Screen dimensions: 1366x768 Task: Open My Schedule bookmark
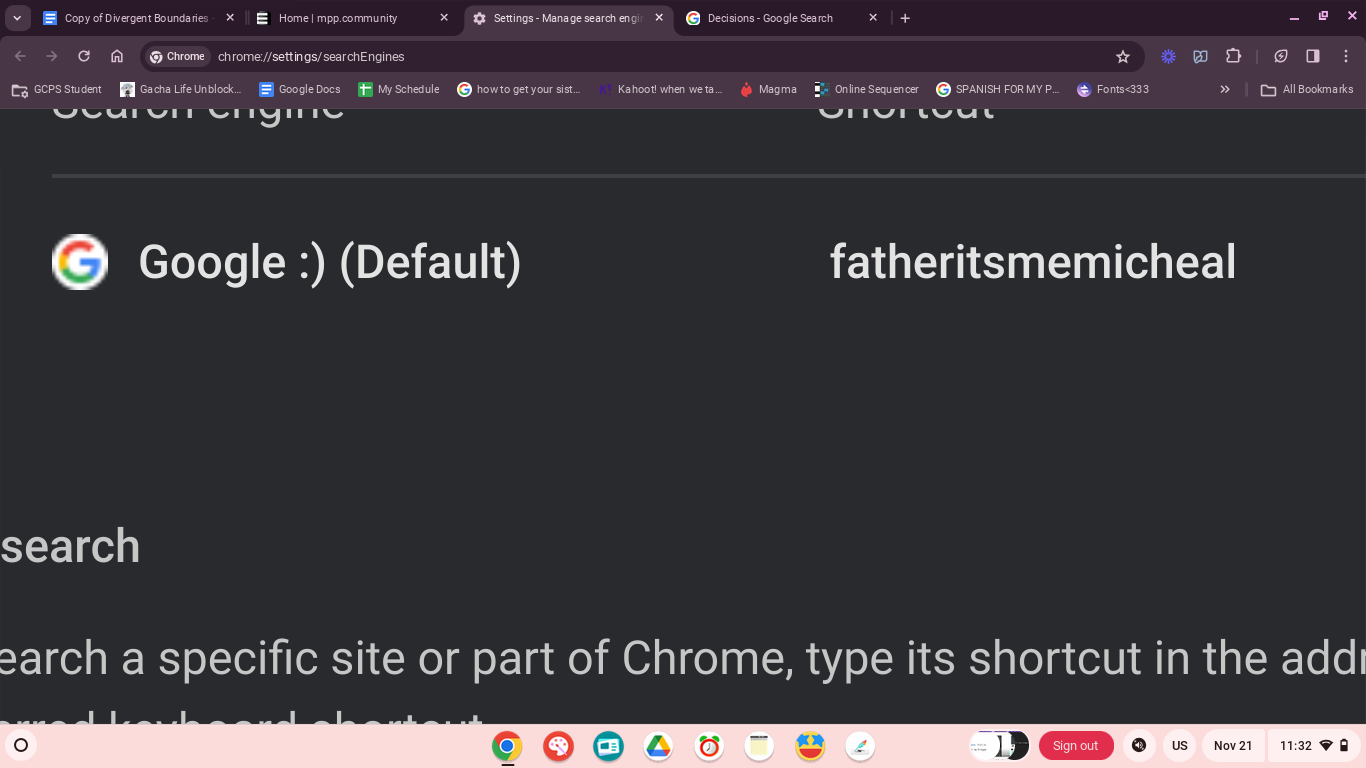click(x=399, y=89)
